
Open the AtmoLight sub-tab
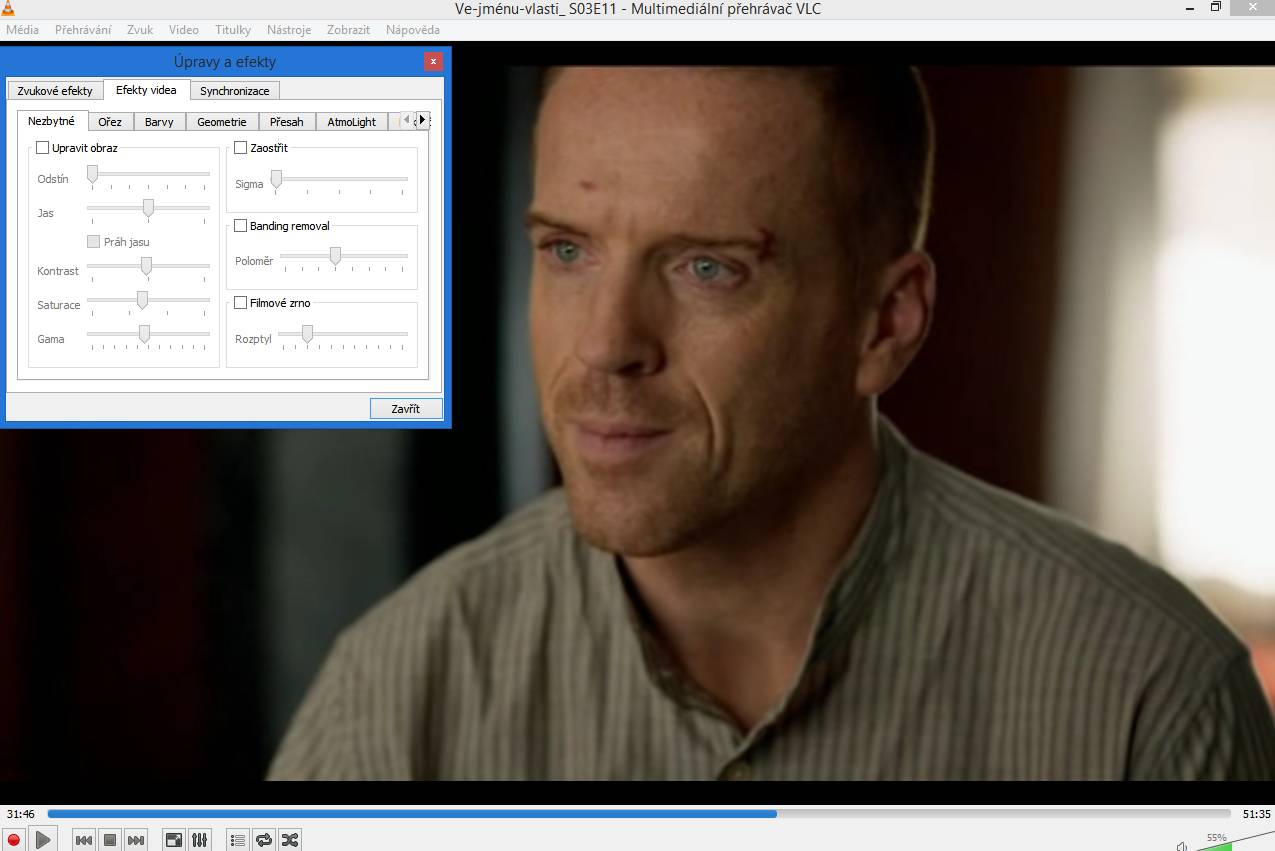point(352,122)
